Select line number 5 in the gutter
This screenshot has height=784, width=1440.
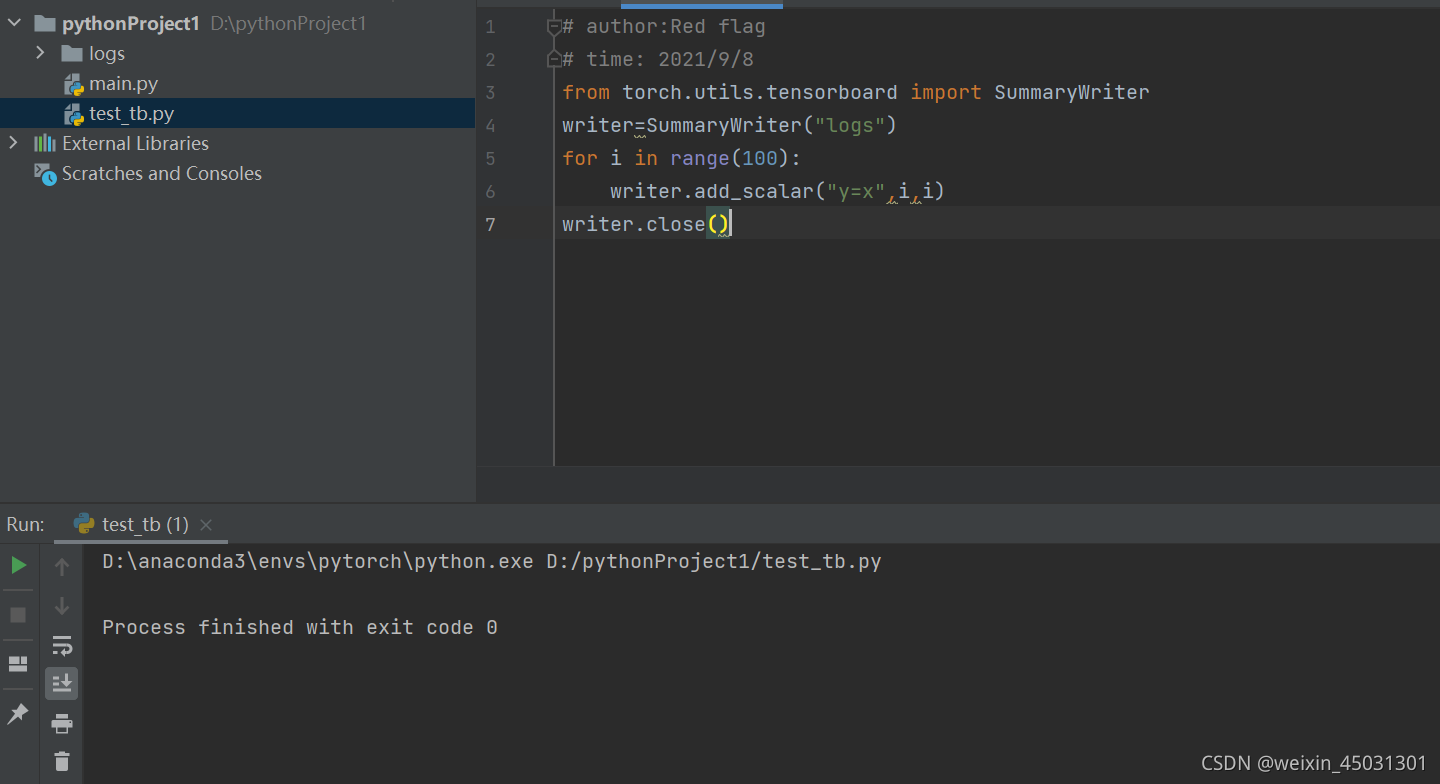(490, 158)
